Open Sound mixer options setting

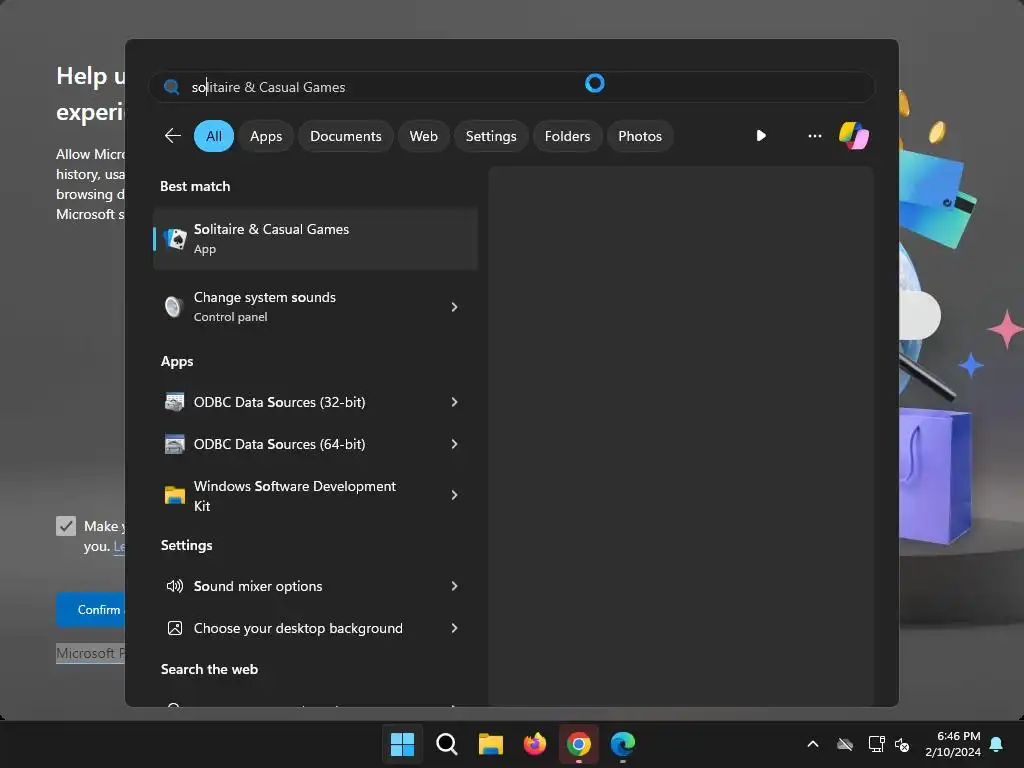point(315,586)
